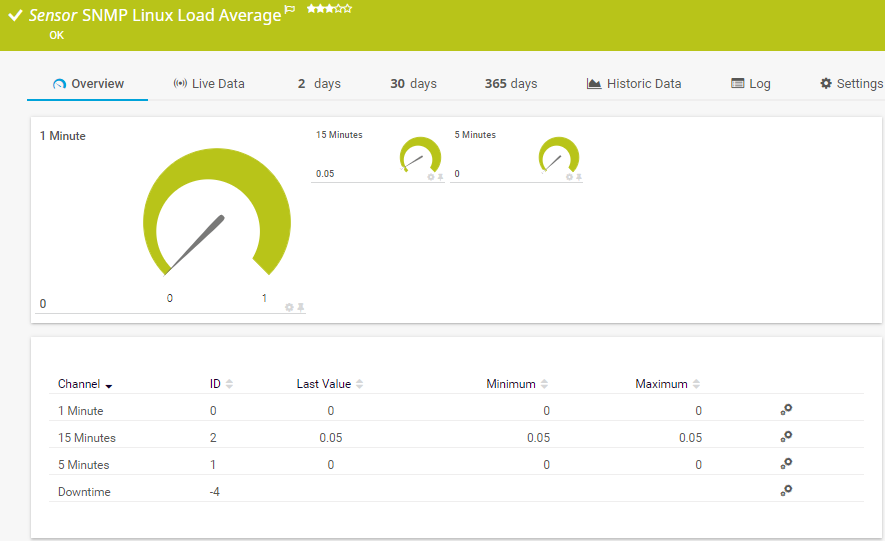
Task: Edit channel settings for 5 Minutes row
Action: tap(786, 464)
